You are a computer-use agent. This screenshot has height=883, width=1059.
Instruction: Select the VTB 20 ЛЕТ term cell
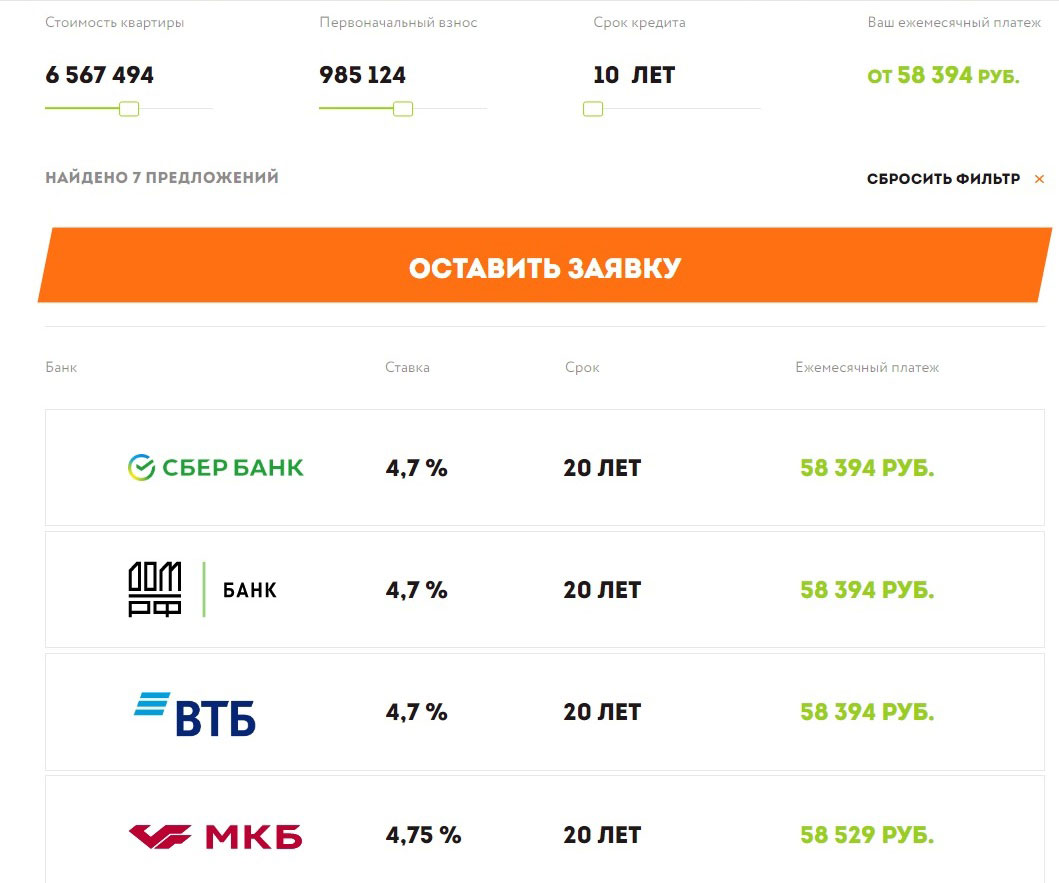click(x=602, y=712)
